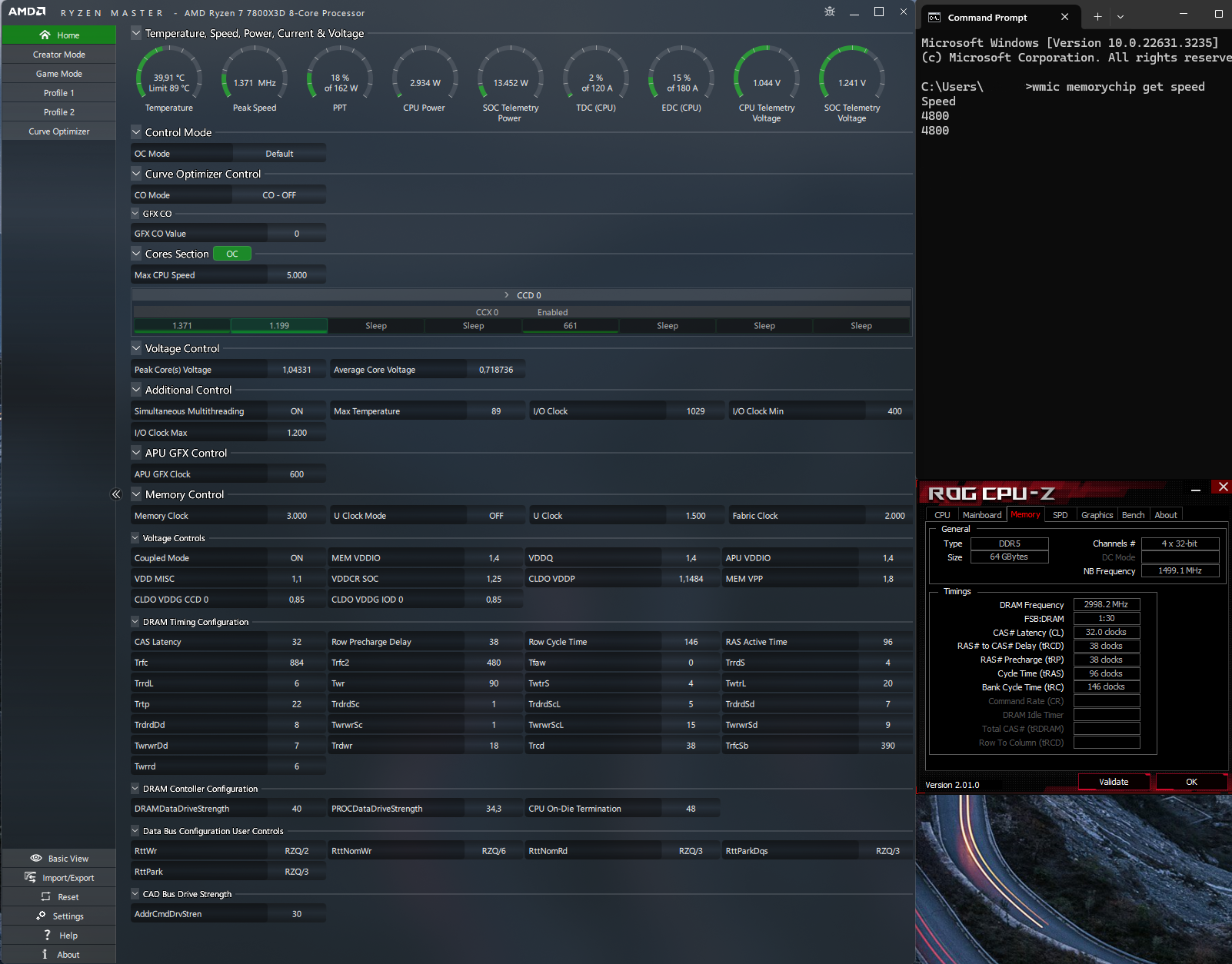This screenshot has width=1232, height=964.
Task: Click the Validate button in CPU-Z
Action: (x=1113, y=782)
